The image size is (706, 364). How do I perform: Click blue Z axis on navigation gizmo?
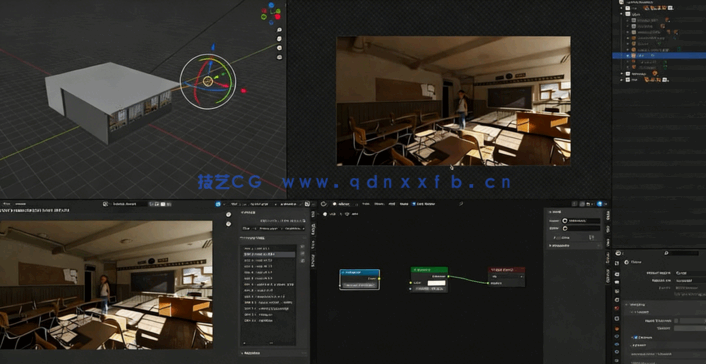pyautogui.click(x=272, y=5)
